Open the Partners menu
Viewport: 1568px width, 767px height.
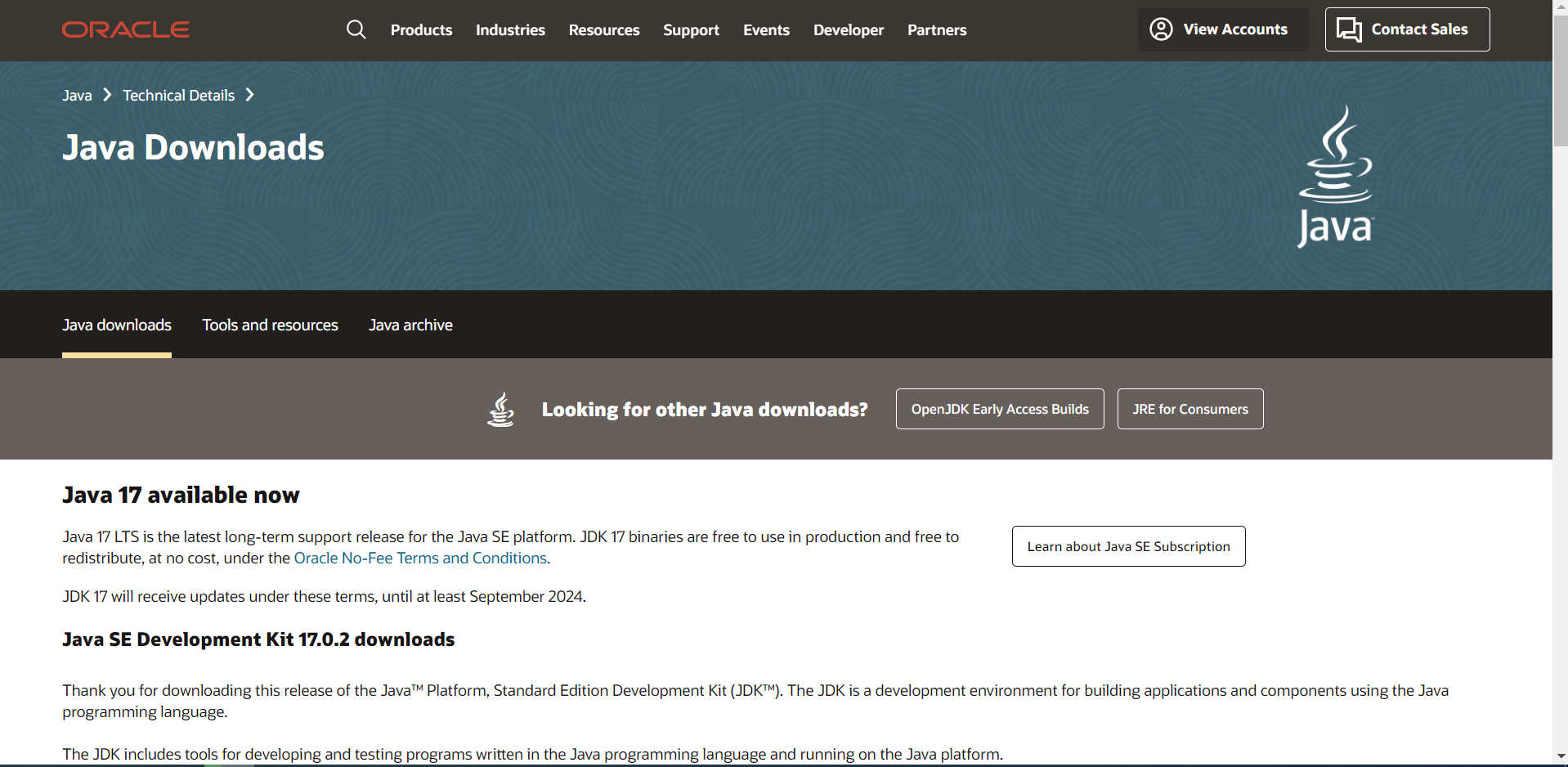tap(937, 29)
